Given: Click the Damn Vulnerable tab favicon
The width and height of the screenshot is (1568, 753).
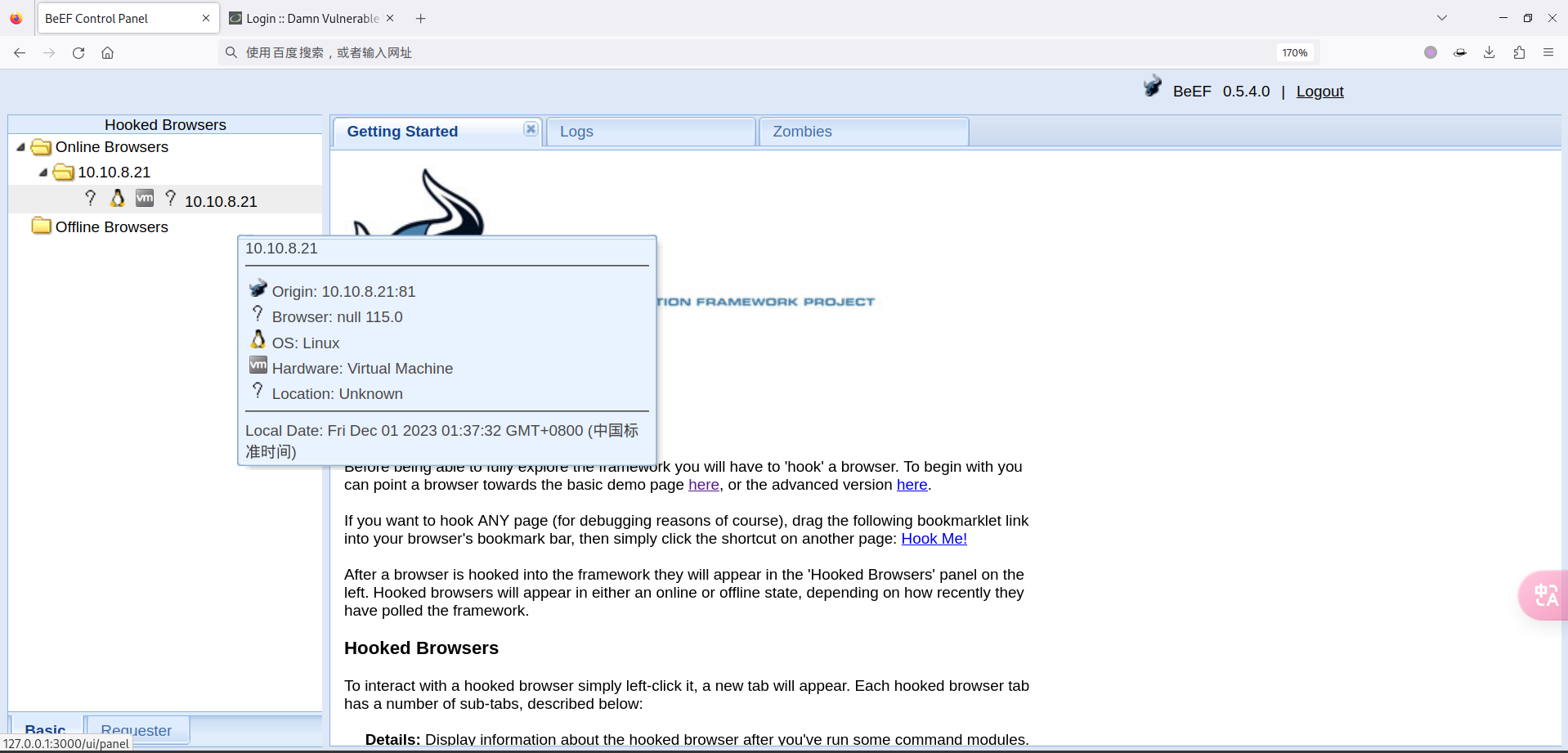Looking at the screenshot, I should pyautogui.click(x=235, y=18).
